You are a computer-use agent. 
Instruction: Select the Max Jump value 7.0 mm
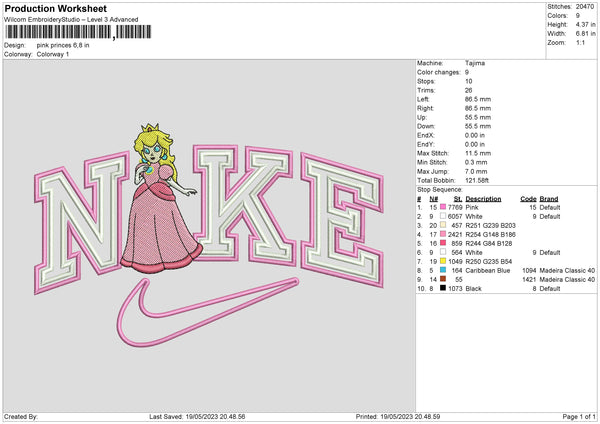pyautogui.click(x=476, y=171)
